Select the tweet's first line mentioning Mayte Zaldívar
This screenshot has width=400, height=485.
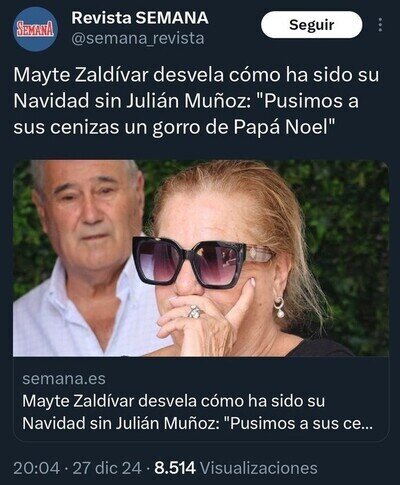tap(196, 76)
